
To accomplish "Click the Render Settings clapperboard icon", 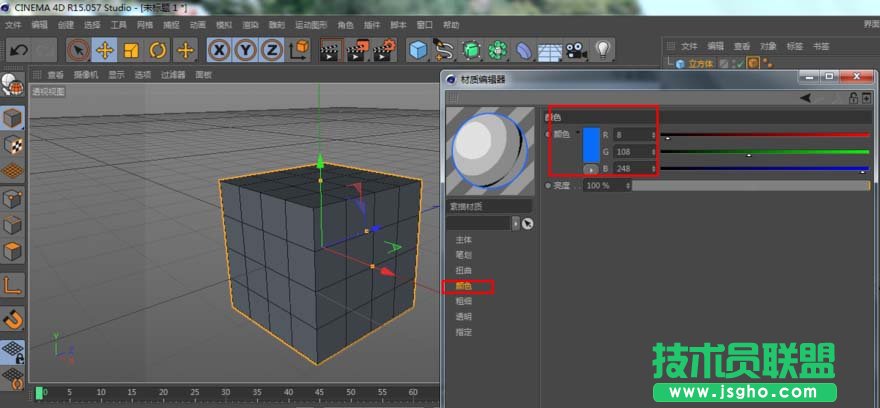I will (384, 50).
